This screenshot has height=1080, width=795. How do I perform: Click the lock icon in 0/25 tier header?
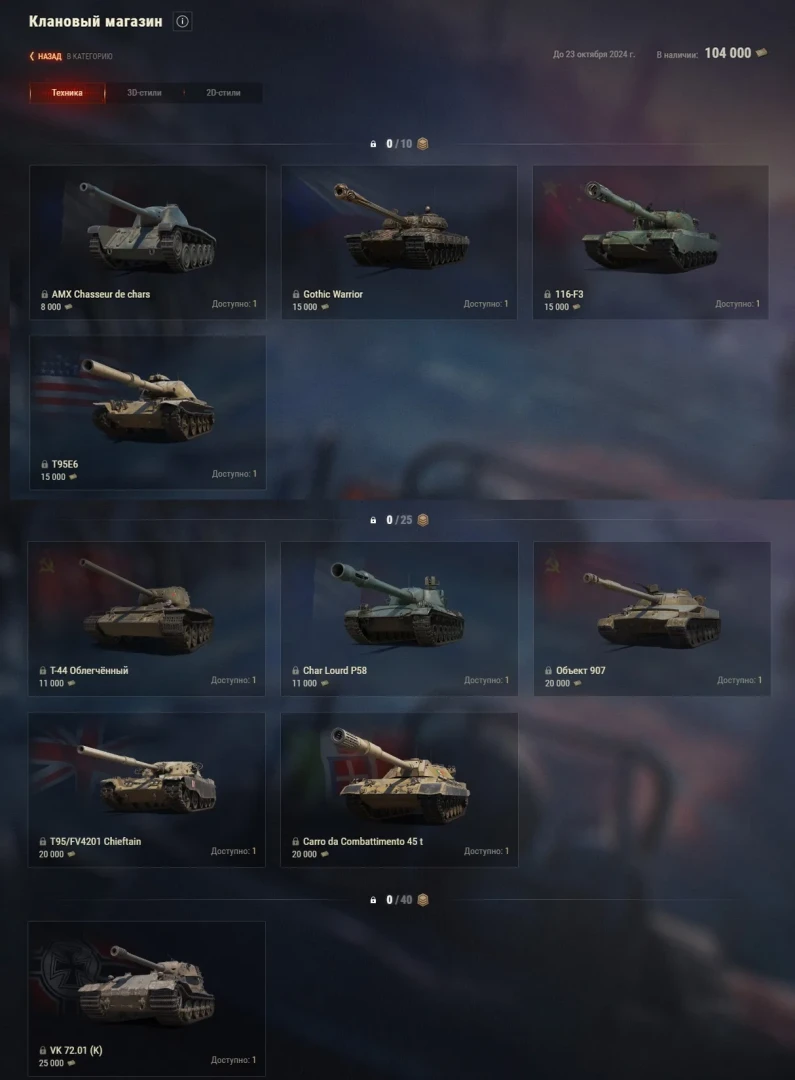coord(373,520)
